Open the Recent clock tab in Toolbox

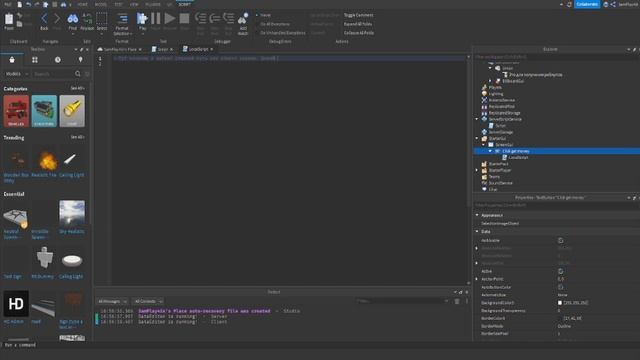[58, 60]
